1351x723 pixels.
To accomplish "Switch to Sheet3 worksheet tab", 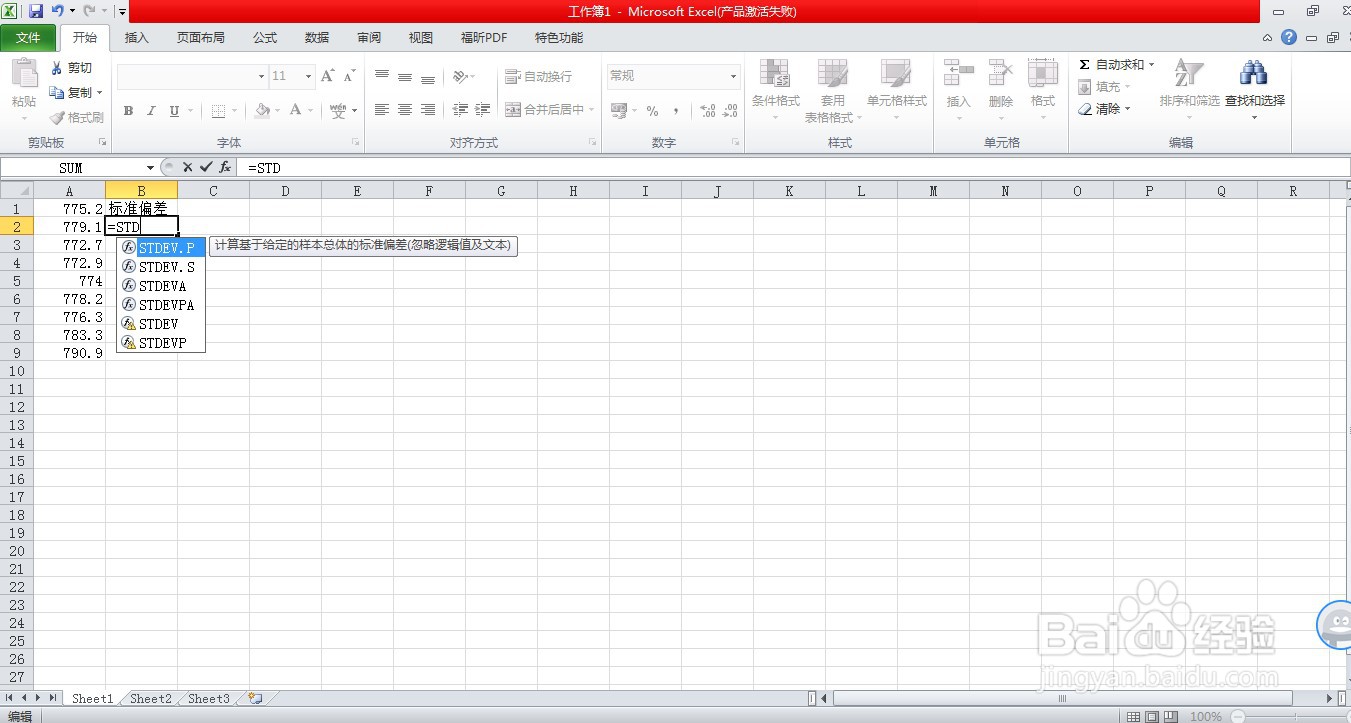I will (209, 699).
